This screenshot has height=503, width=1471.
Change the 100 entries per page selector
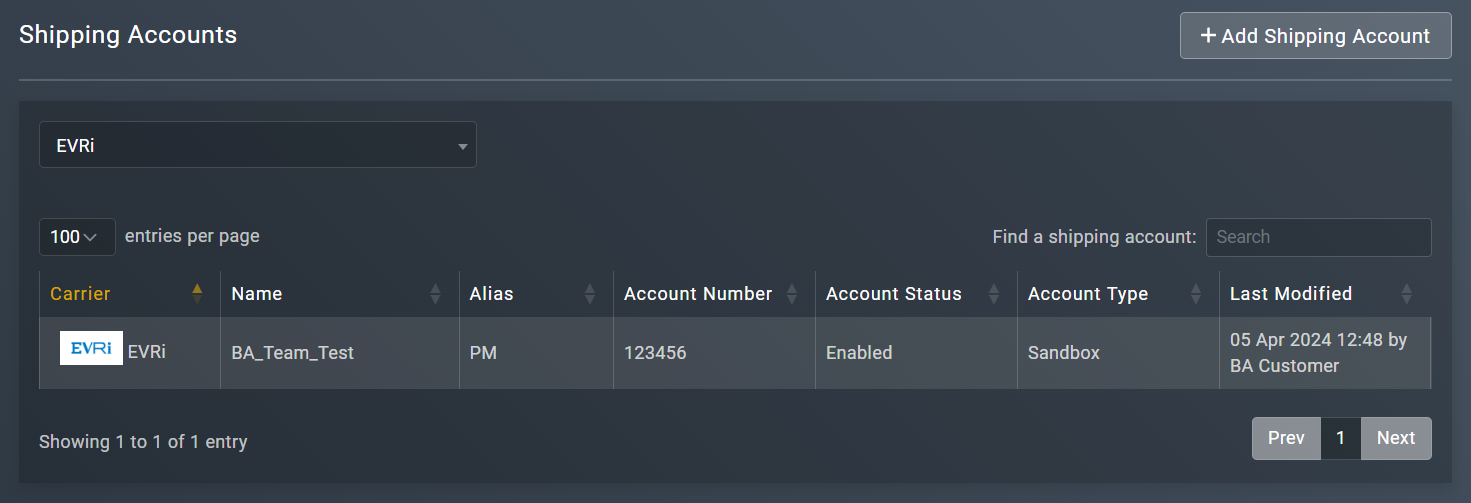[77, 237]
